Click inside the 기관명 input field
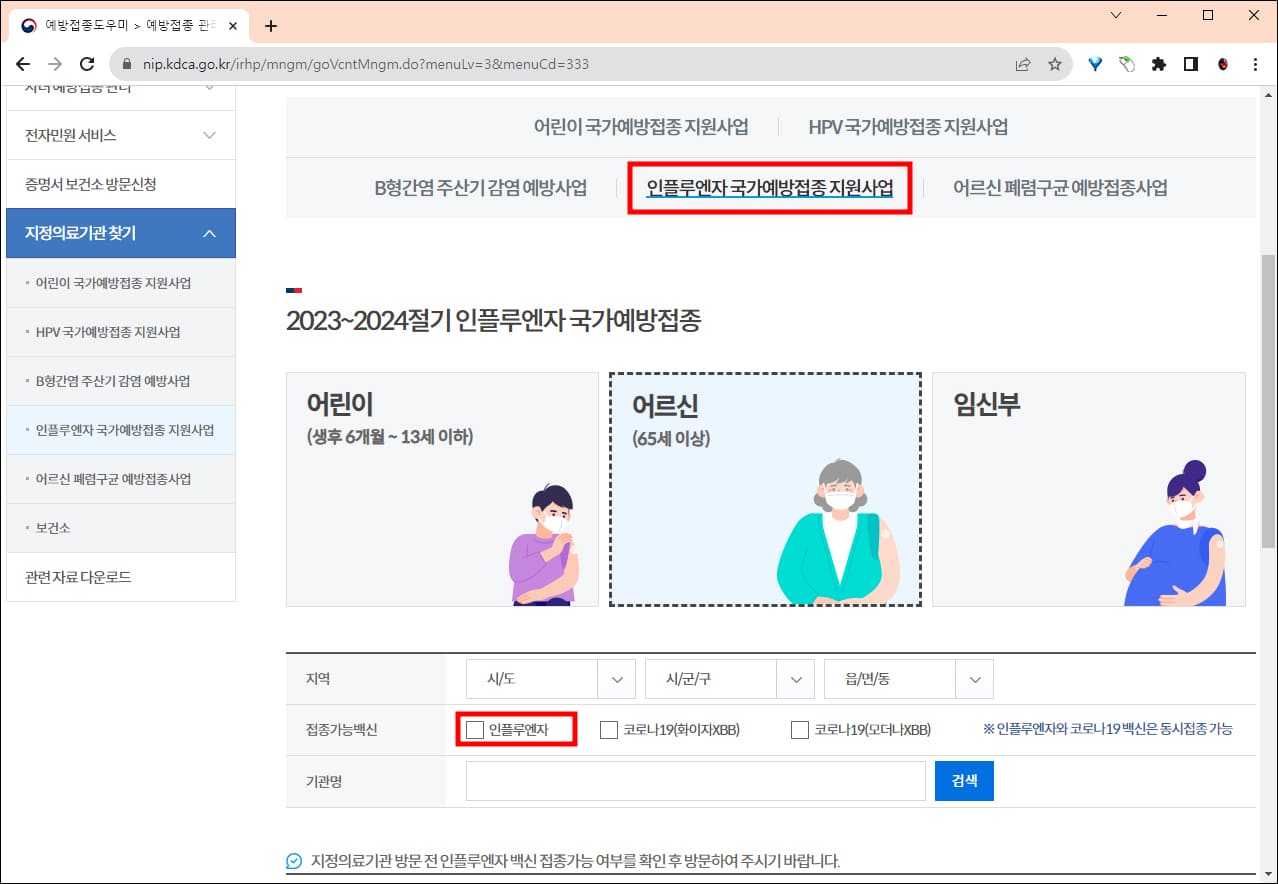Image resolution: width=1278 pixels, height=884 pixels. click(x=695, y=780)
